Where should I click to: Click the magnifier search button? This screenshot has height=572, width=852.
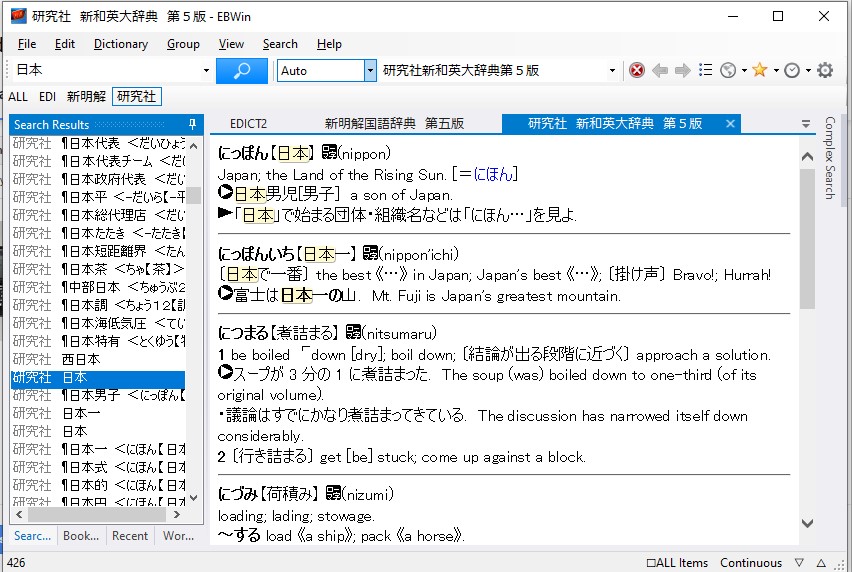(x=242, y=71)
